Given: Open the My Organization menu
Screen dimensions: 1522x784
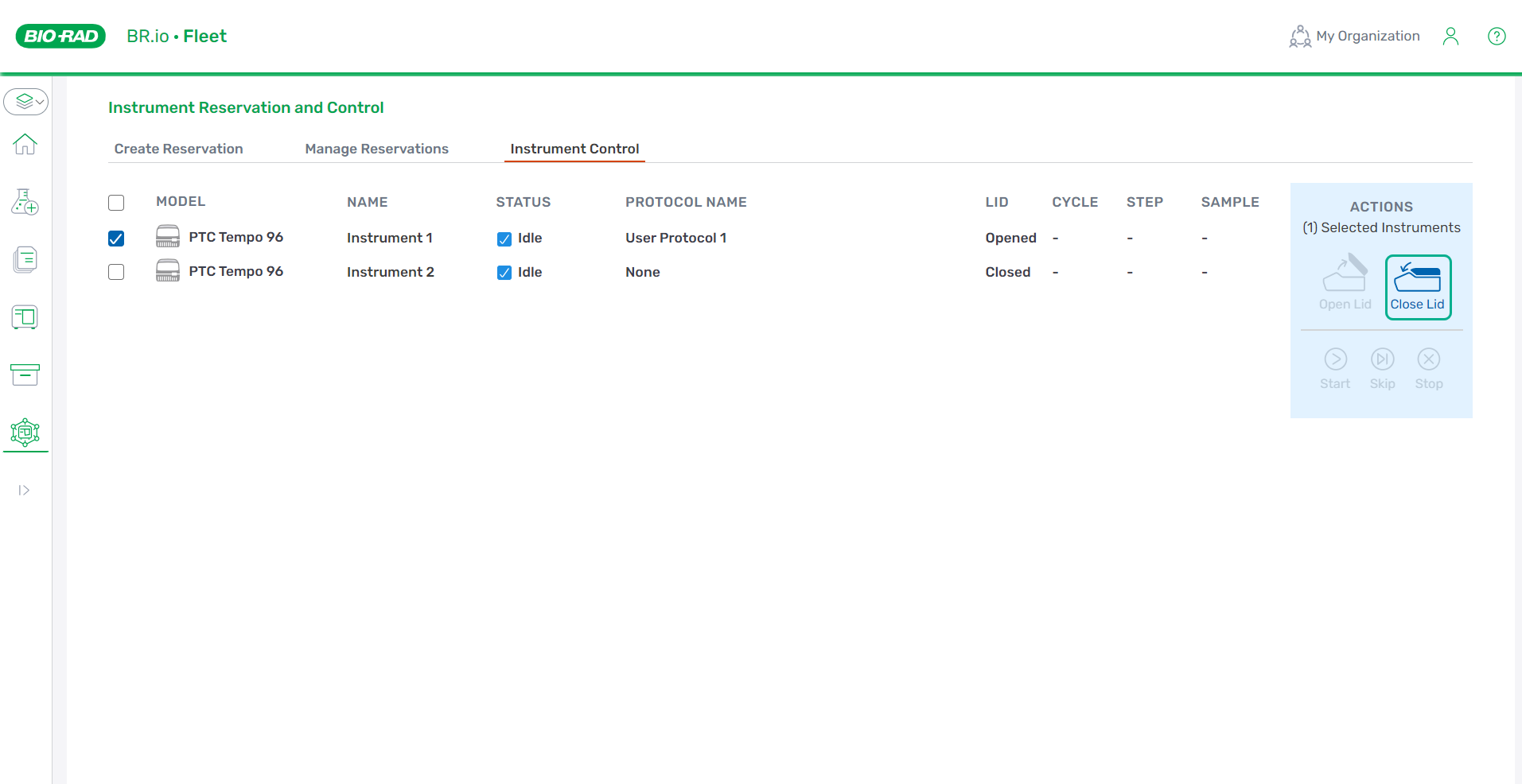Looking at the screenshot, I should point(1354,37).
